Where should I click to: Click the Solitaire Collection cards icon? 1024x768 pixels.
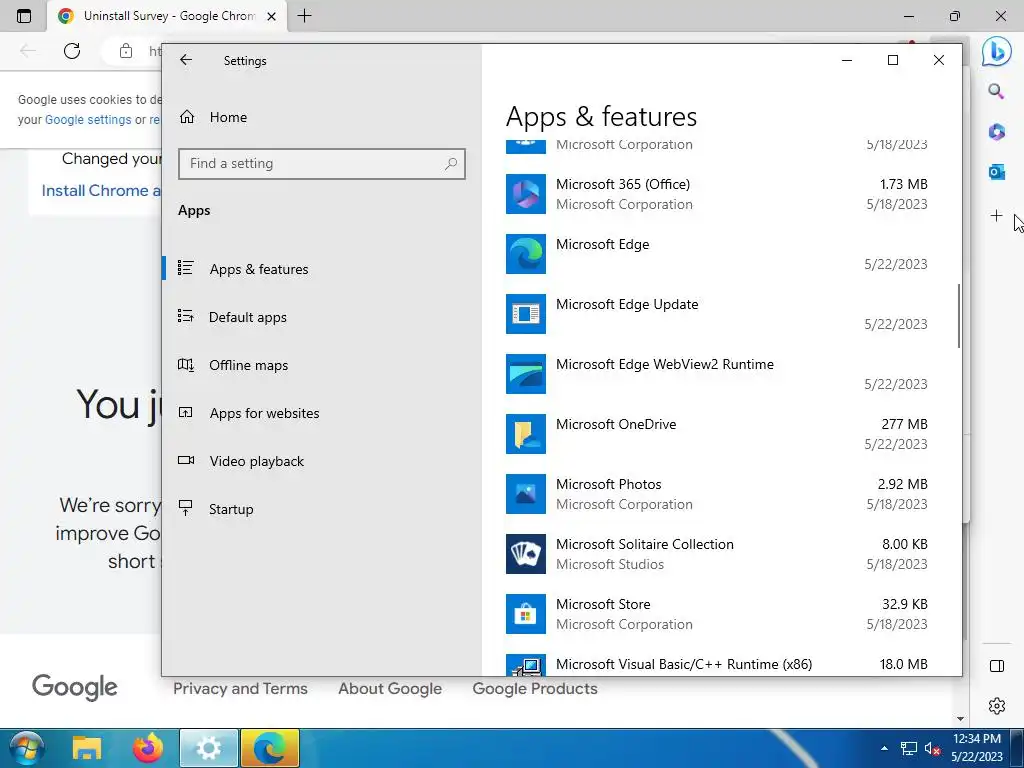tap(526, 554)
